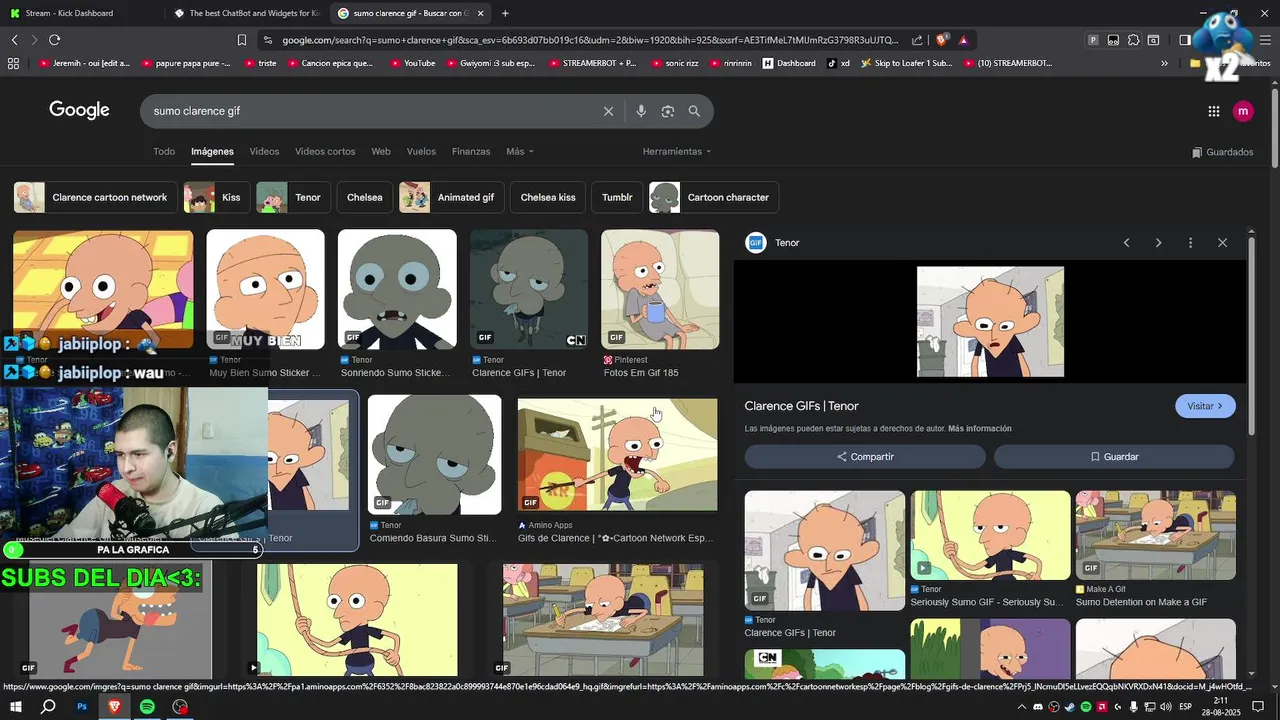This screenshot has width=1280, height=720.
Task: Click the google.com search URL in address bar
Action: pyautogui.click(x=590, y=40)
